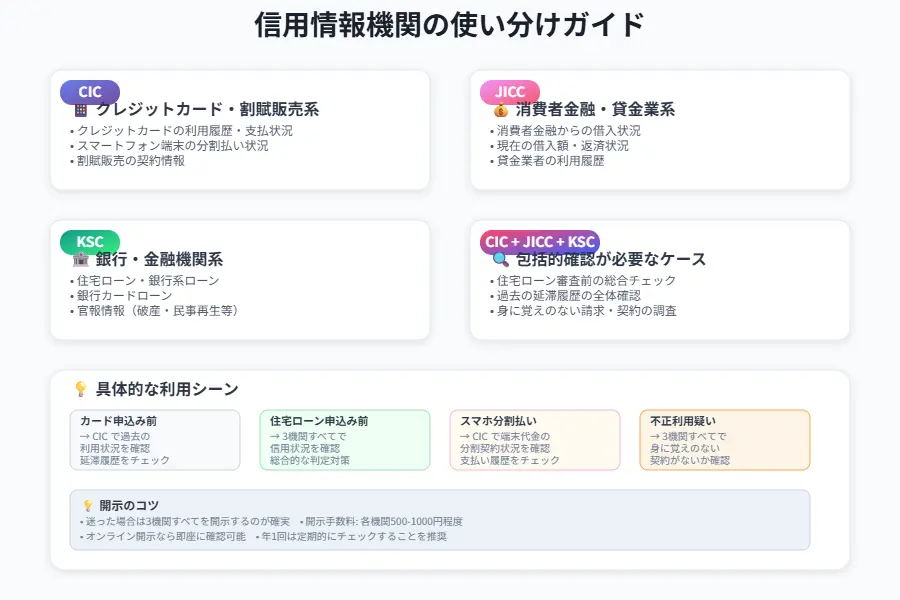Click the credit card icon beside クレジットカード・割賦販売系
Image resolution: width=900 pixels, height=600 pixels.
coord(81,110)
